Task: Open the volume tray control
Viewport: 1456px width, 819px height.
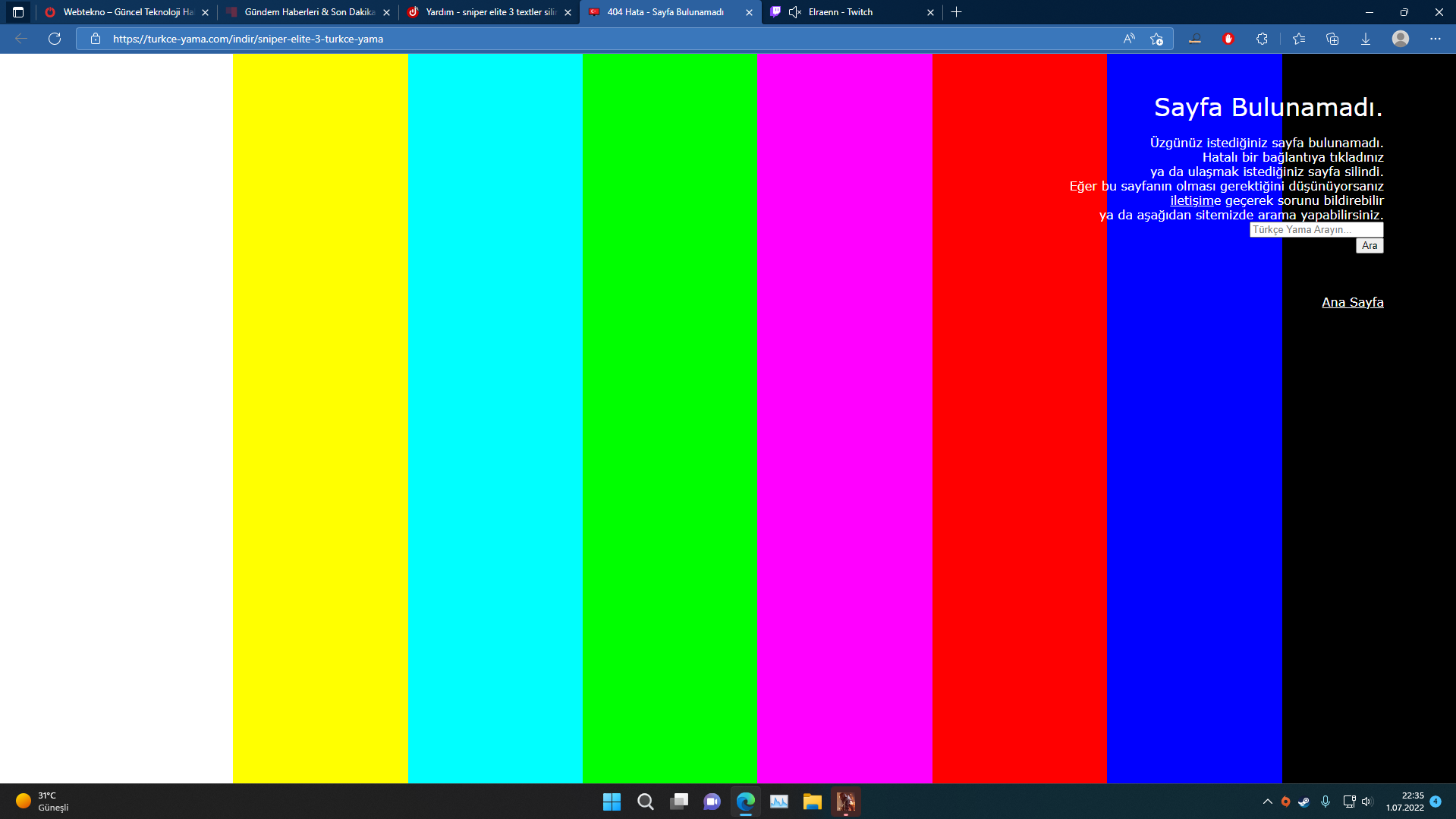Action: click(1367, 802)
